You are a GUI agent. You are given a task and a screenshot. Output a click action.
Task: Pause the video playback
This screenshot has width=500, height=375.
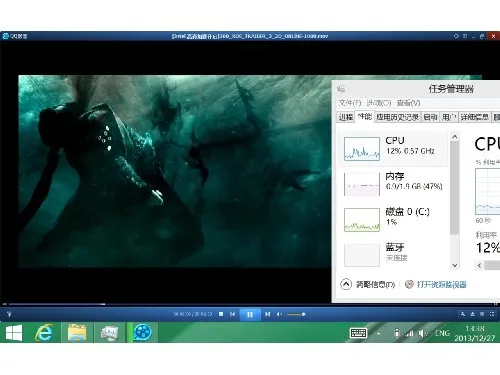coord(250,314)
